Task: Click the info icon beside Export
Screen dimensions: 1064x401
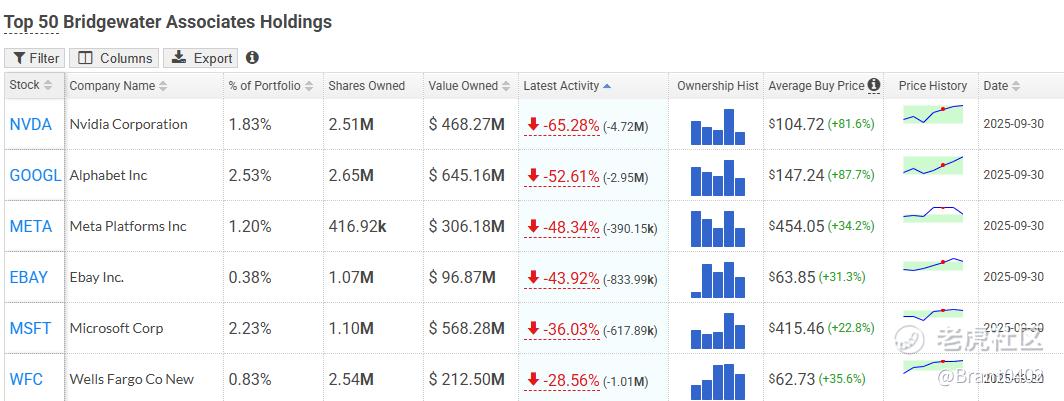Action: pyautogui.click(x=252, y=58)
